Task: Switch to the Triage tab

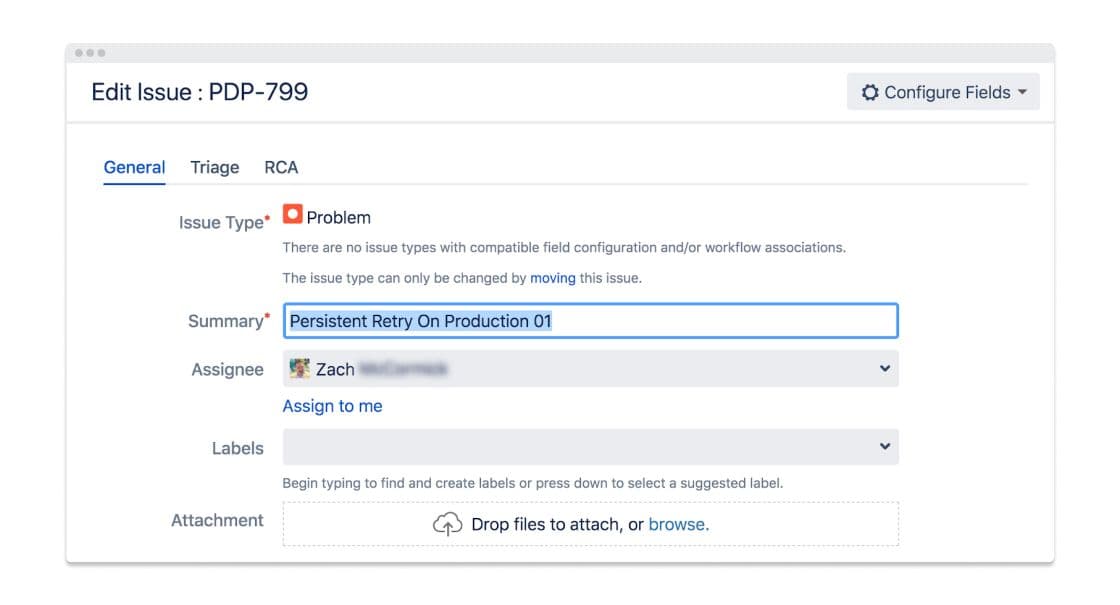Action: coord(215,167)
